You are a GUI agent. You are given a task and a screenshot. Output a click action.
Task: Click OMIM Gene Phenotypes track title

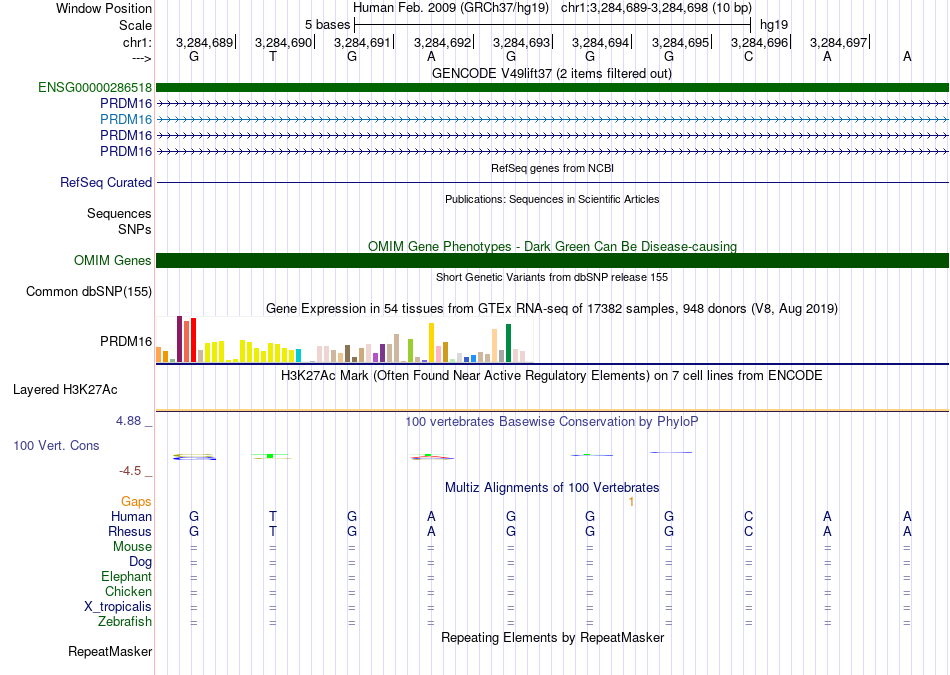point(553,247)
